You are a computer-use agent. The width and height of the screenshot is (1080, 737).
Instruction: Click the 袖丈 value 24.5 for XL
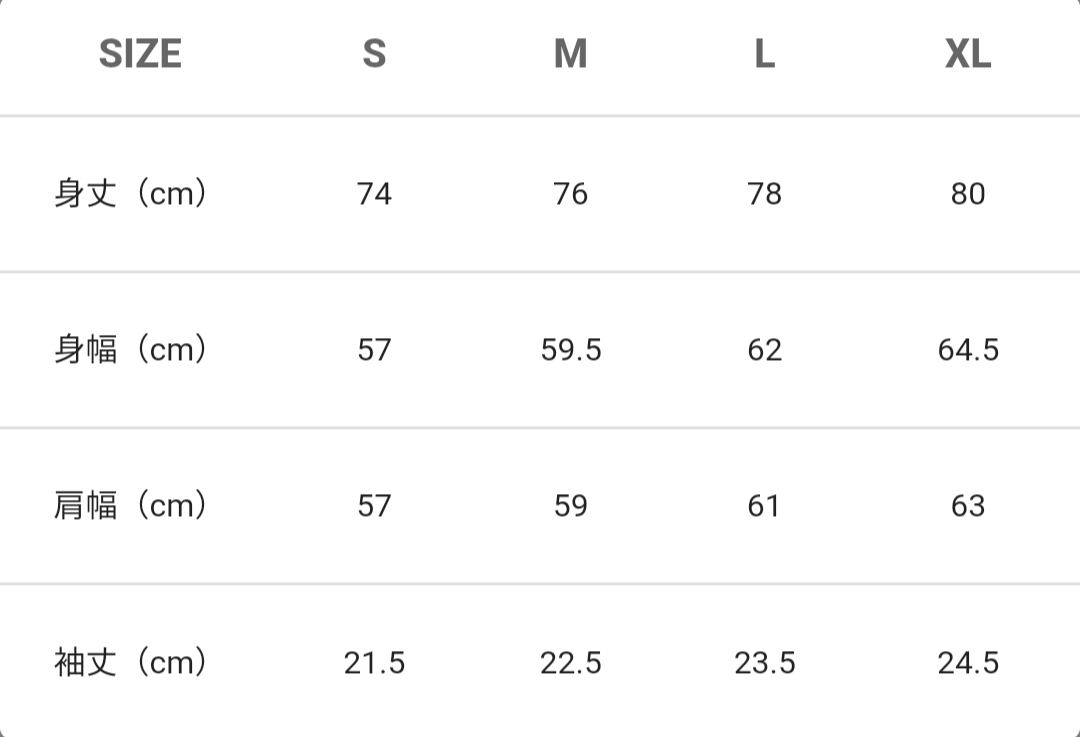pyautogui.click(x=968, y=663)
